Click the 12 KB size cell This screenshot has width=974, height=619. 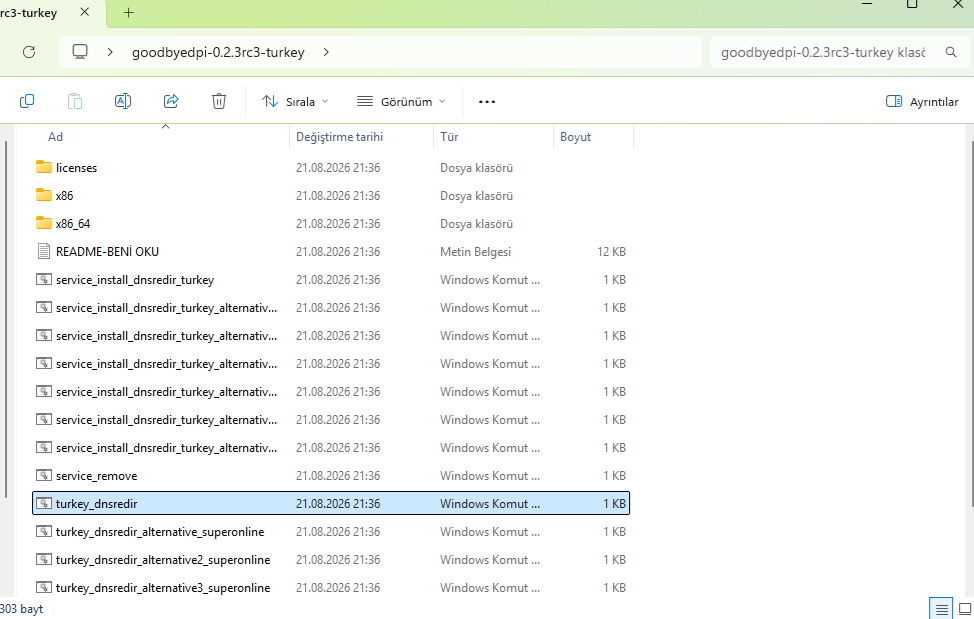coord(611,251)
